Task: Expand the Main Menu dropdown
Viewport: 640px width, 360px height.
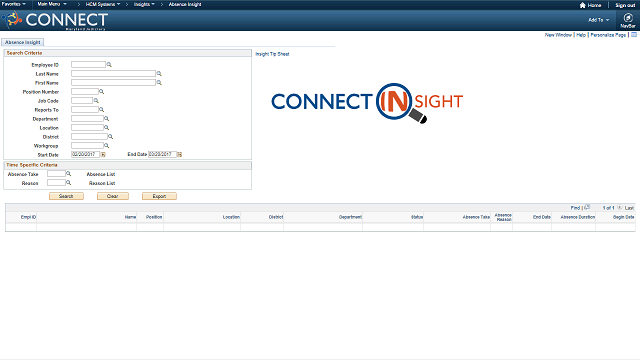Action: click(52, 4)
